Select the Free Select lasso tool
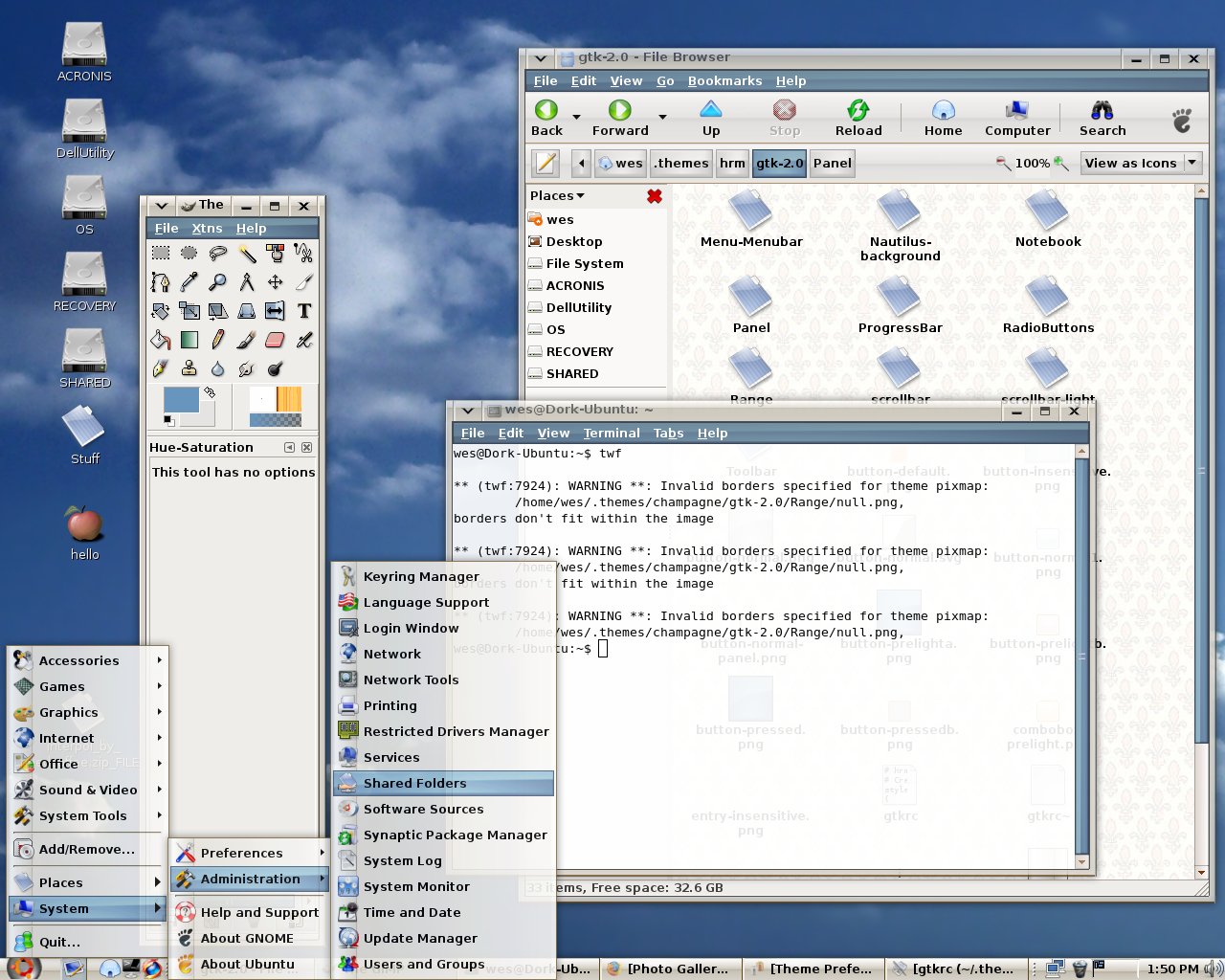1225x980 pixels. pos(218,254)
